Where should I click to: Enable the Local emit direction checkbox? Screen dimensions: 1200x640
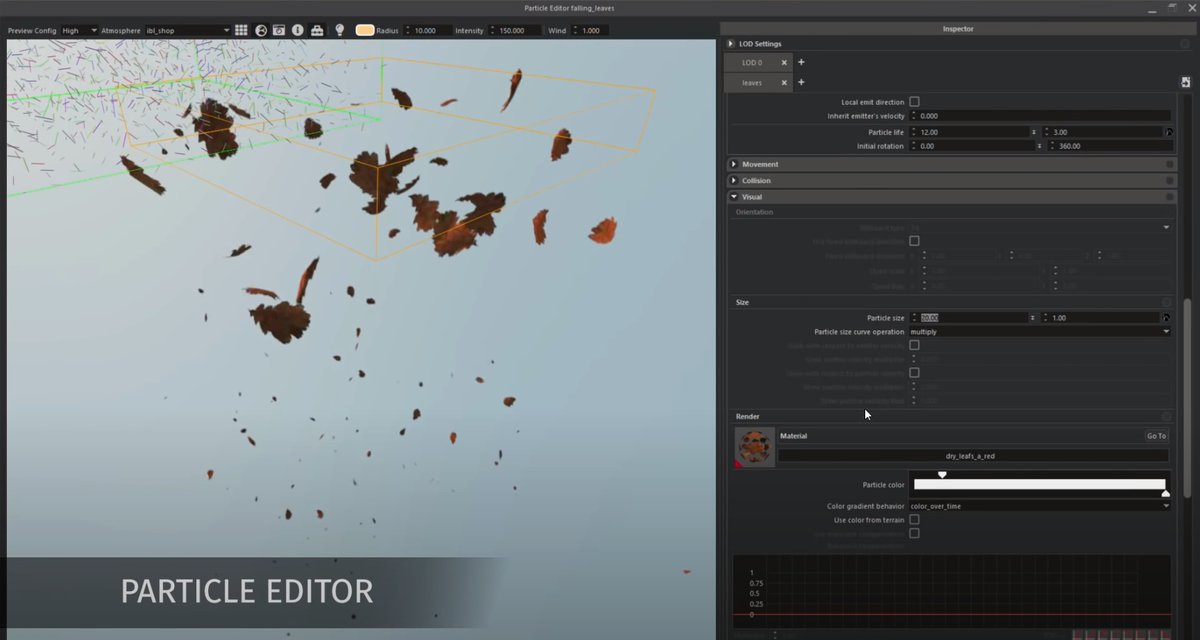(914, 102)
